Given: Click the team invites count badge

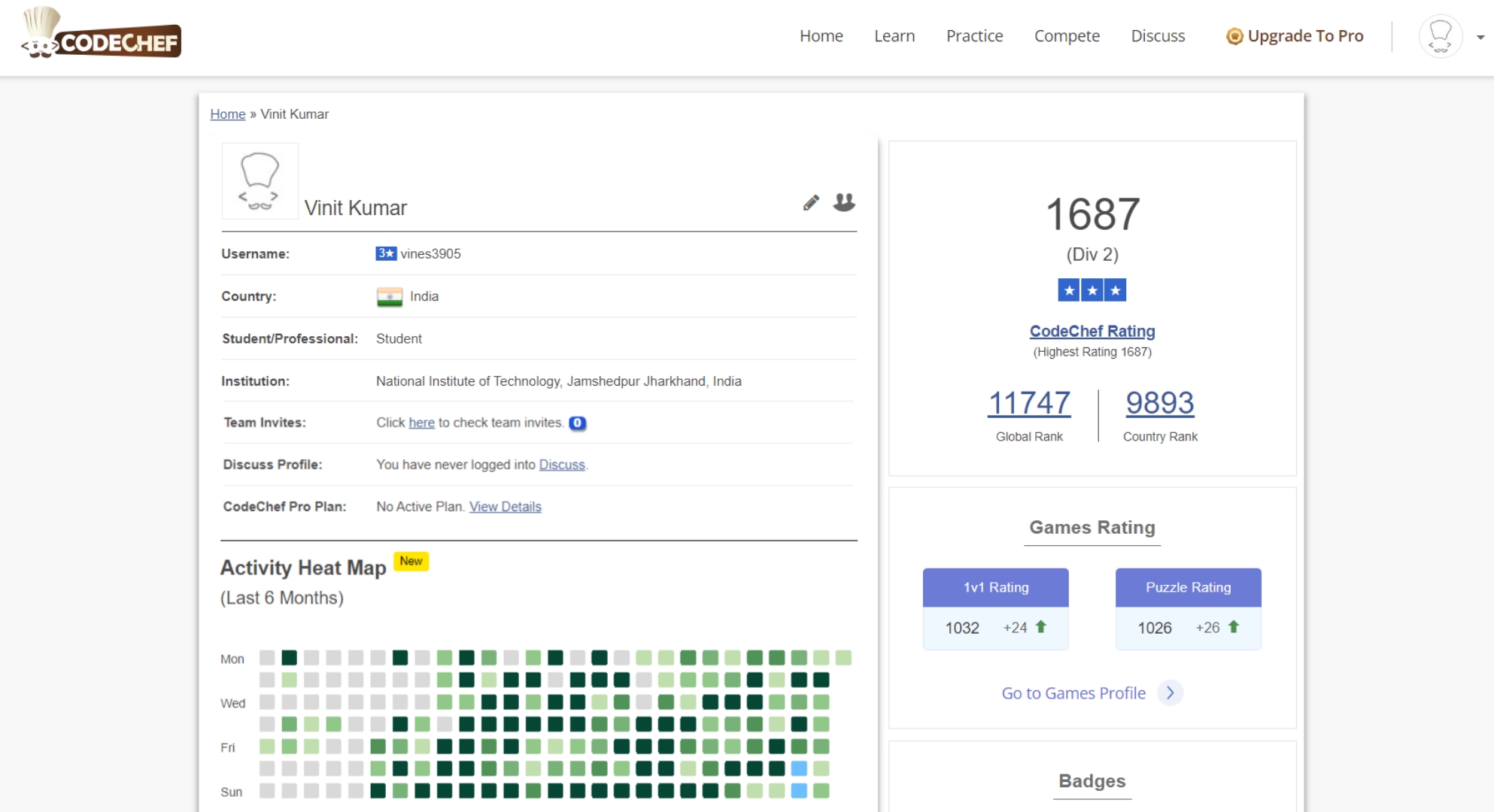Looking at the screenshot, I should (577, 423).
